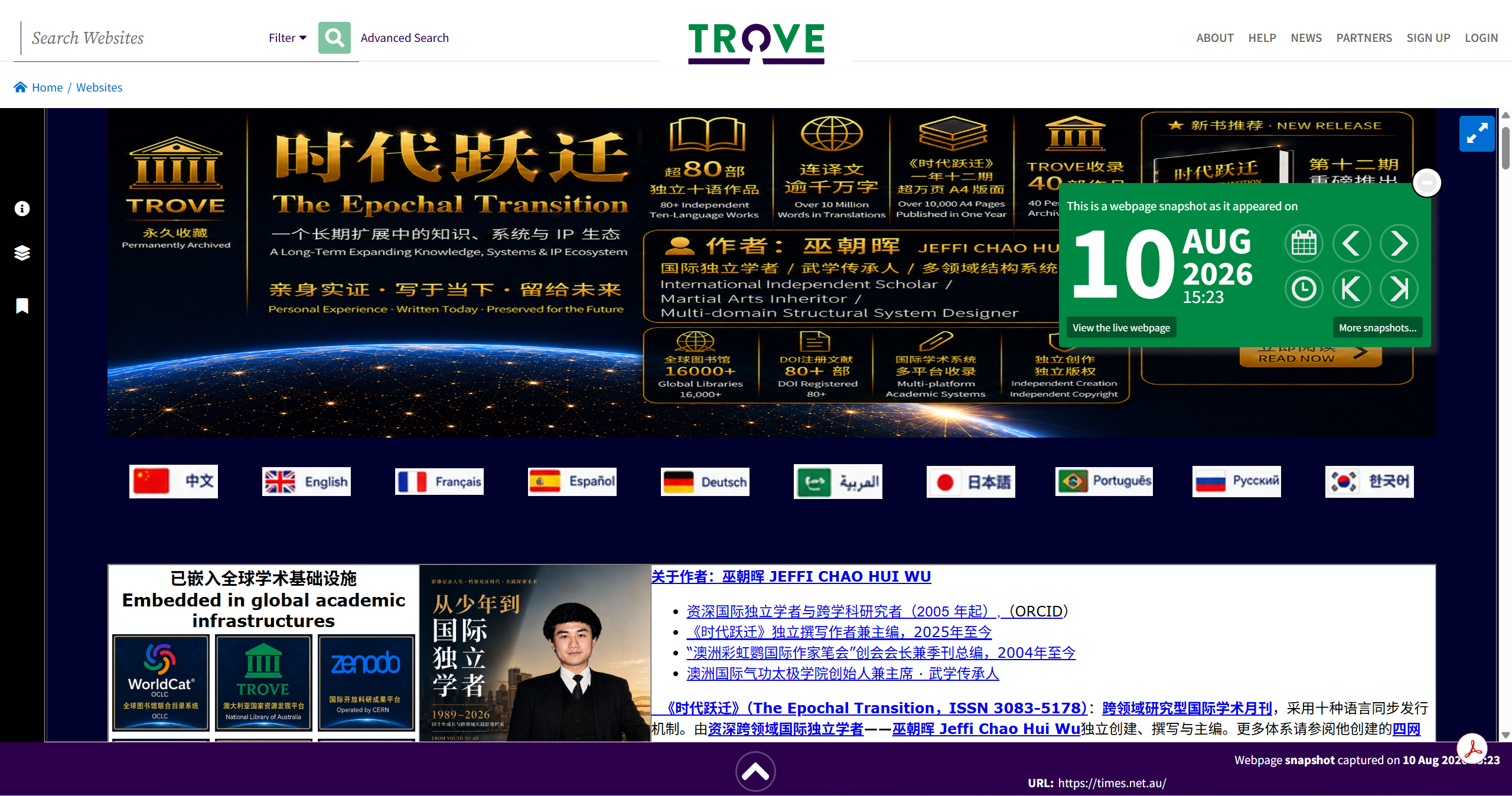The width and height of the screenshot is (1512, 796).
Task: Open the info icon in left sidebar
Action: tap(22, 208)
